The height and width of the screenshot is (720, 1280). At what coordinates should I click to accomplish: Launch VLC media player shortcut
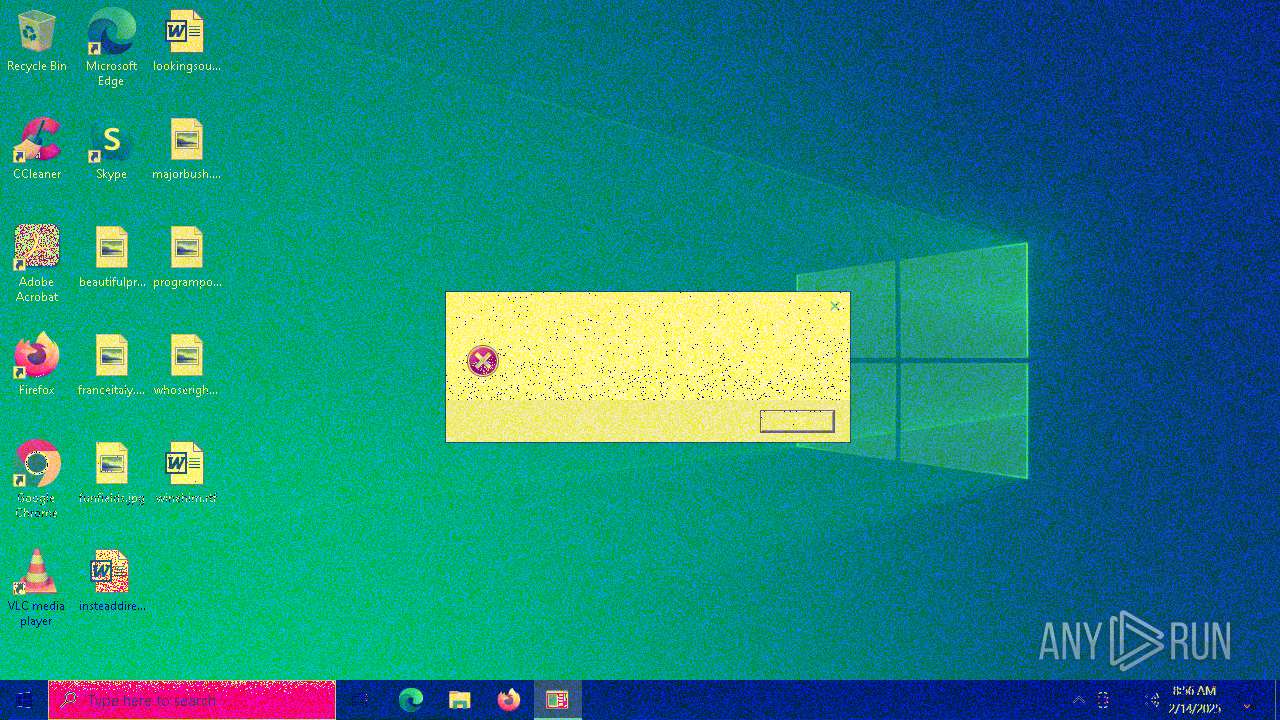pyautogui.click(x=37, y=588)
